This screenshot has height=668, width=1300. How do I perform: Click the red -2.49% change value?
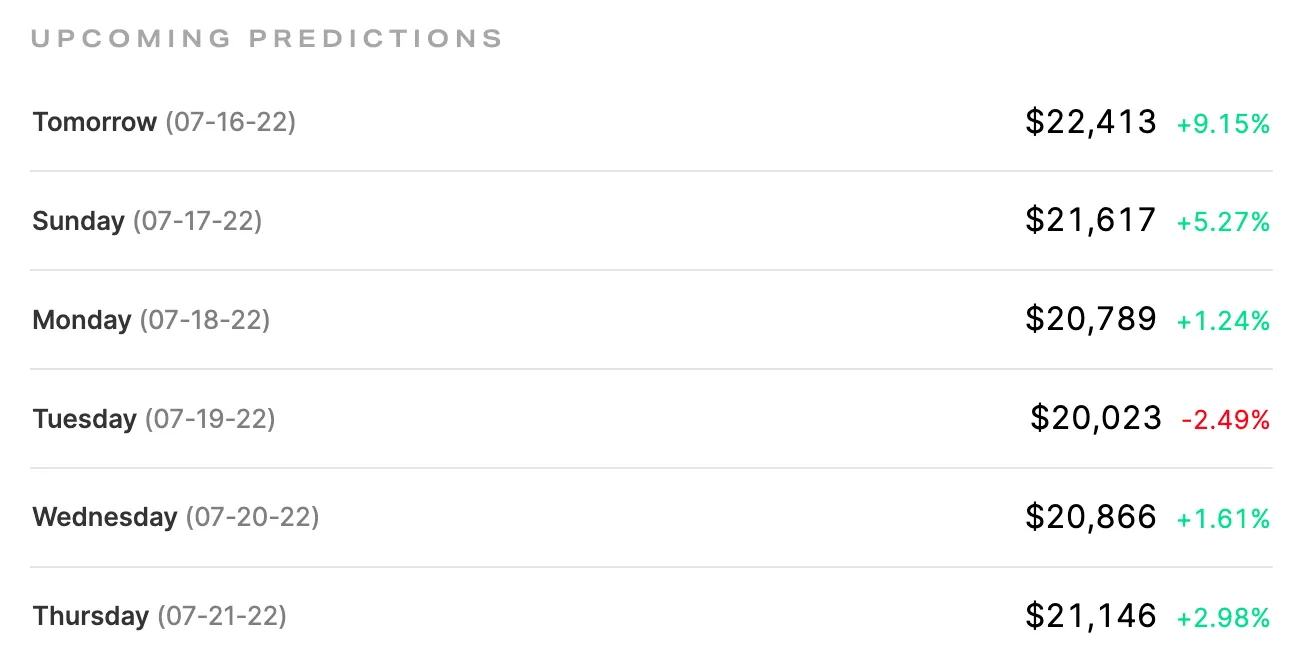[x=1226, y=420]
